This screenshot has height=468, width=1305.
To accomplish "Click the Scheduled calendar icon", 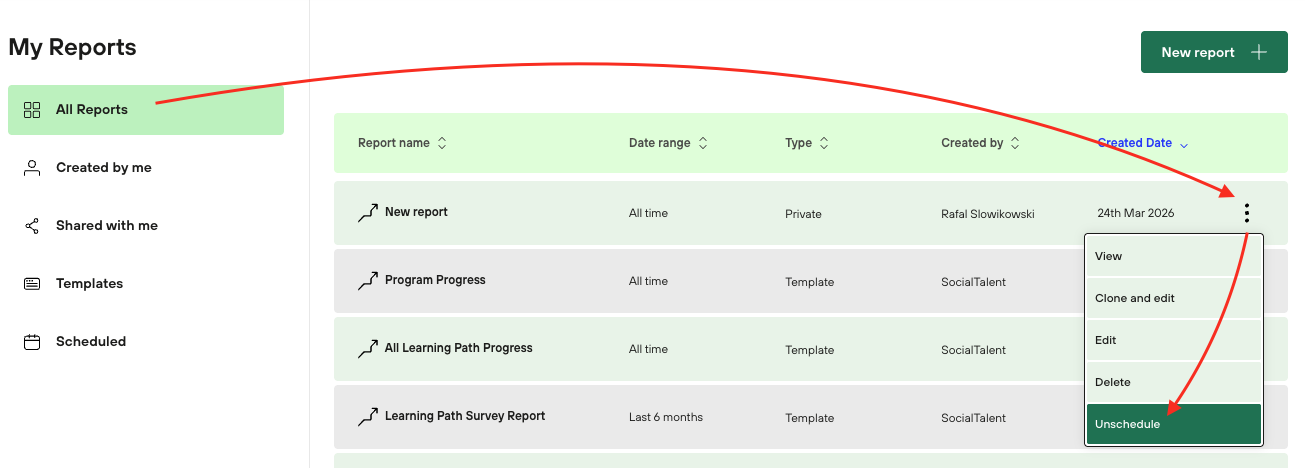I will (x=32, y=342).
